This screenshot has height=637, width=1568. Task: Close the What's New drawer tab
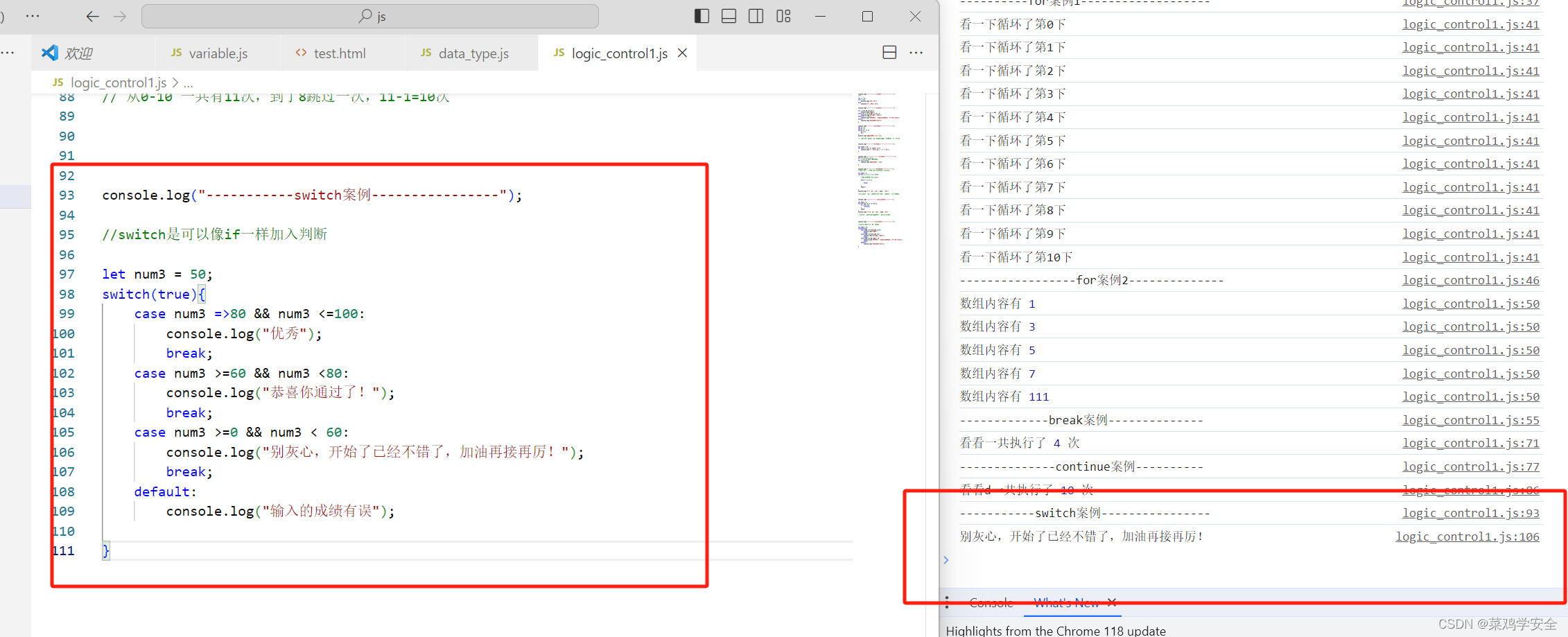[x=1112, y=602]
